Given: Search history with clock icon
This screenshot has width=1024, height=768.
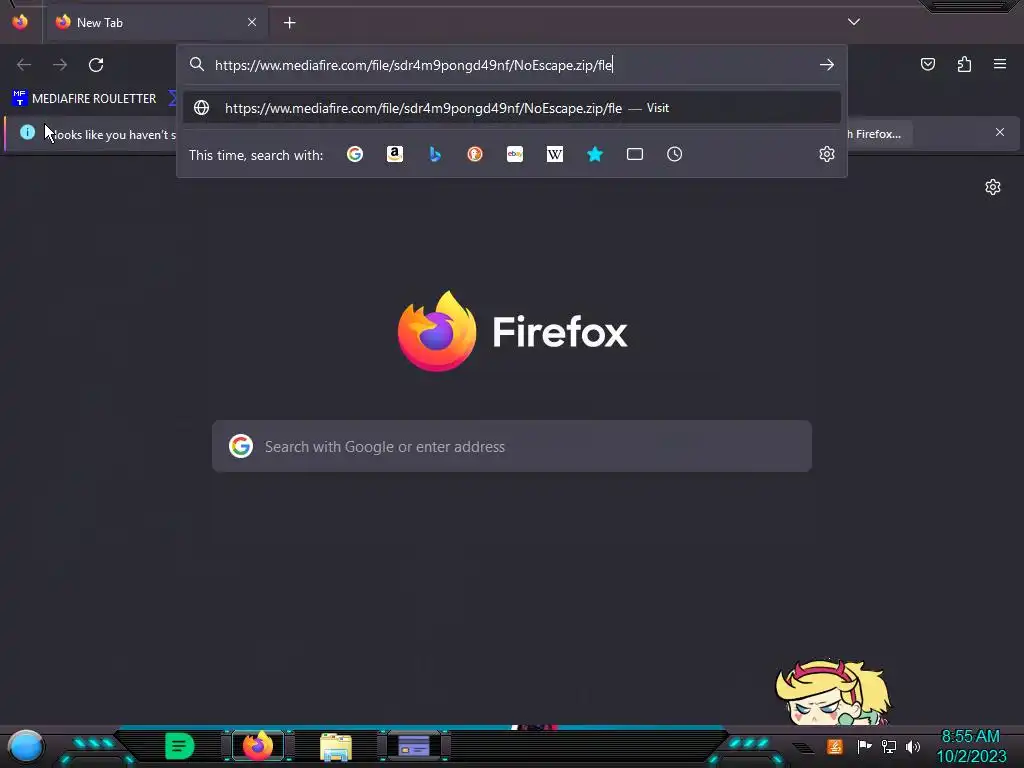Looking at the screenshot, I should pyautogui.click(x=675, y=154).
